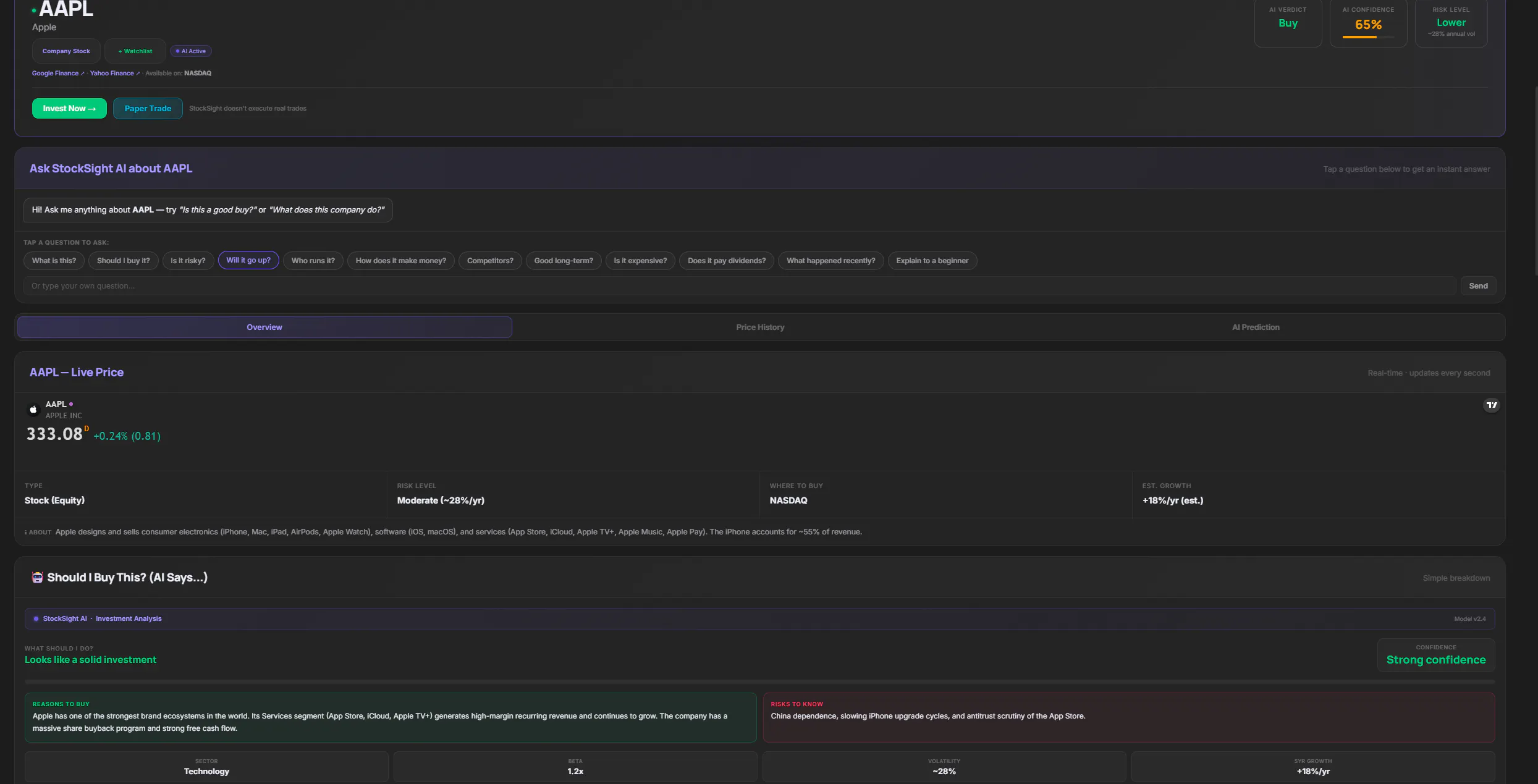Viewport: 1538px width, 784px height.
Task: Click the '65%' AI confidence value
Action: pos(1368,25)
